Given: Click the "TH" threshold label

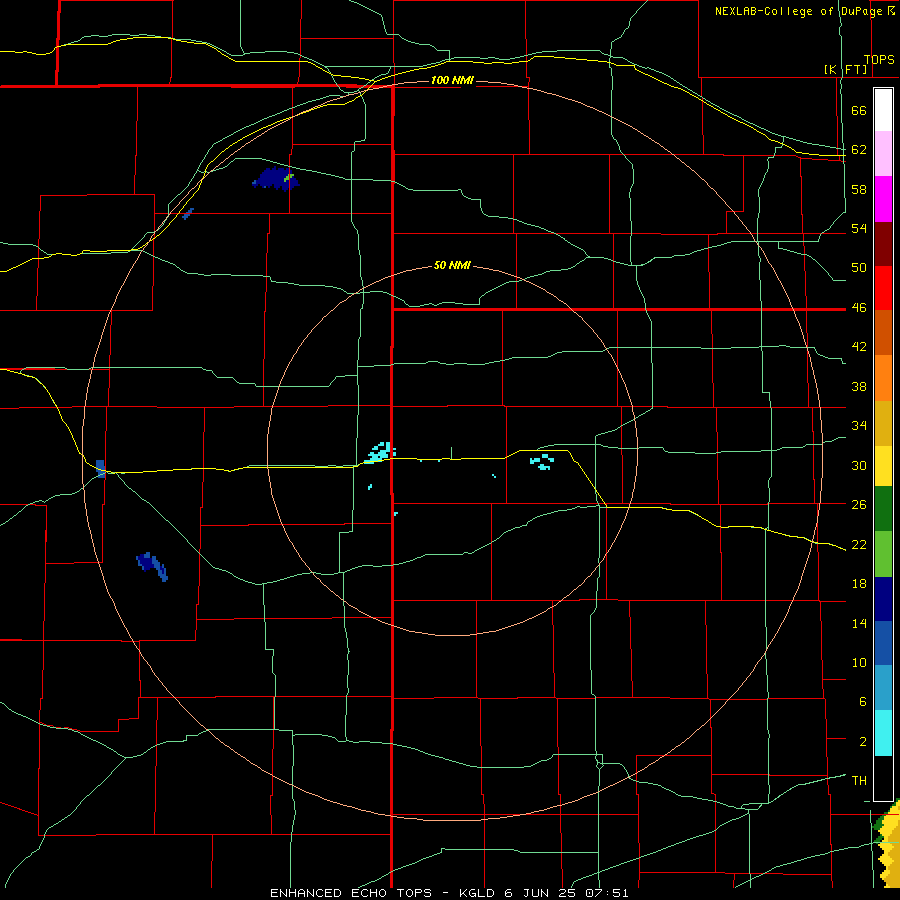Looking at the screenshot, I should [x=859, y=781].
